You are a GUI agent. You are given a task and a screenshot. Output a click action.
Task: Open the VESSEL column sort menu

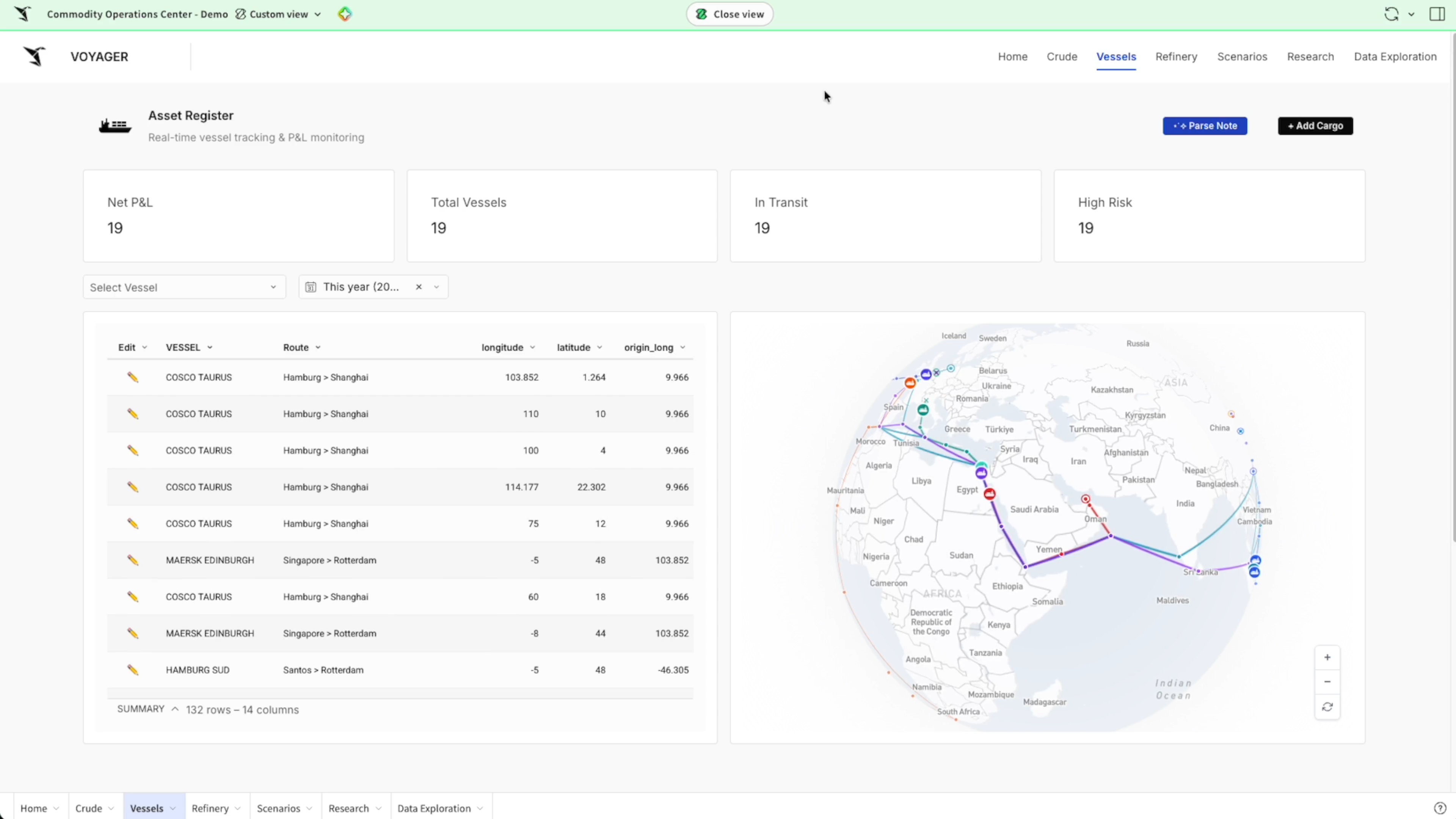(x=210, y=348)
